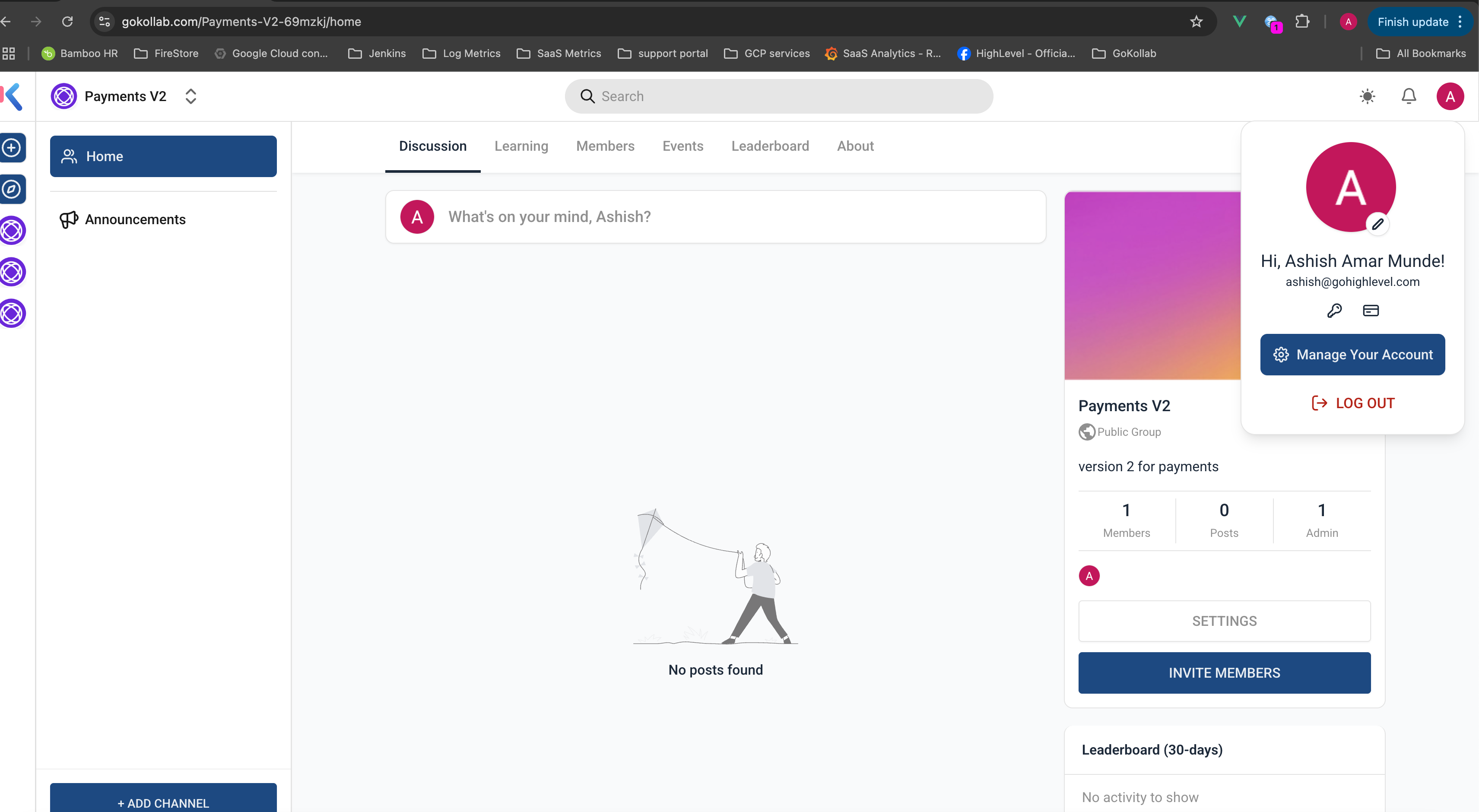
Task: Click the INVITE MEMBERS button
Action: point(1224,672)
